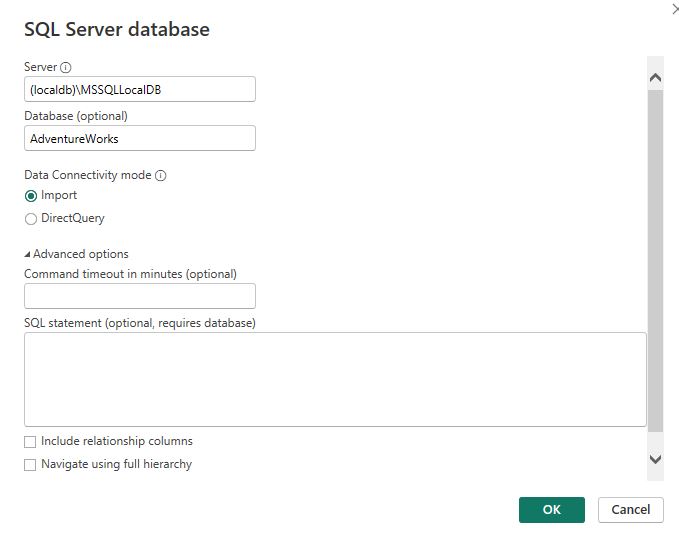
Task: Focus the Command timeout in minutes field
Action: coord(140,296)
